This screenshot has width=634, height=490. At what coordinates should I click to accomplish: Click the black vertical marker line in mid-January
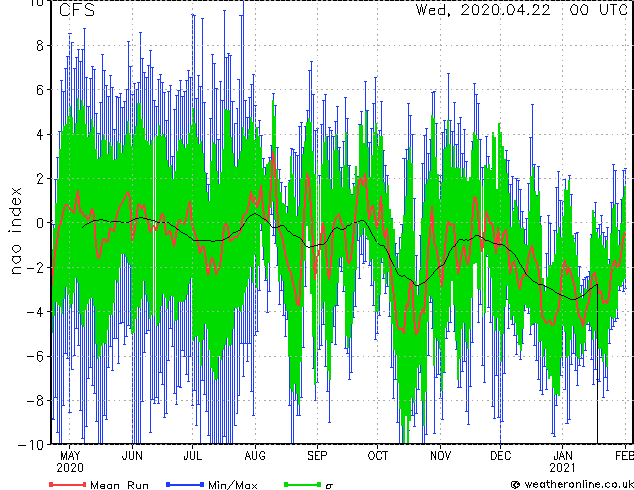click(x=597, y=364)
